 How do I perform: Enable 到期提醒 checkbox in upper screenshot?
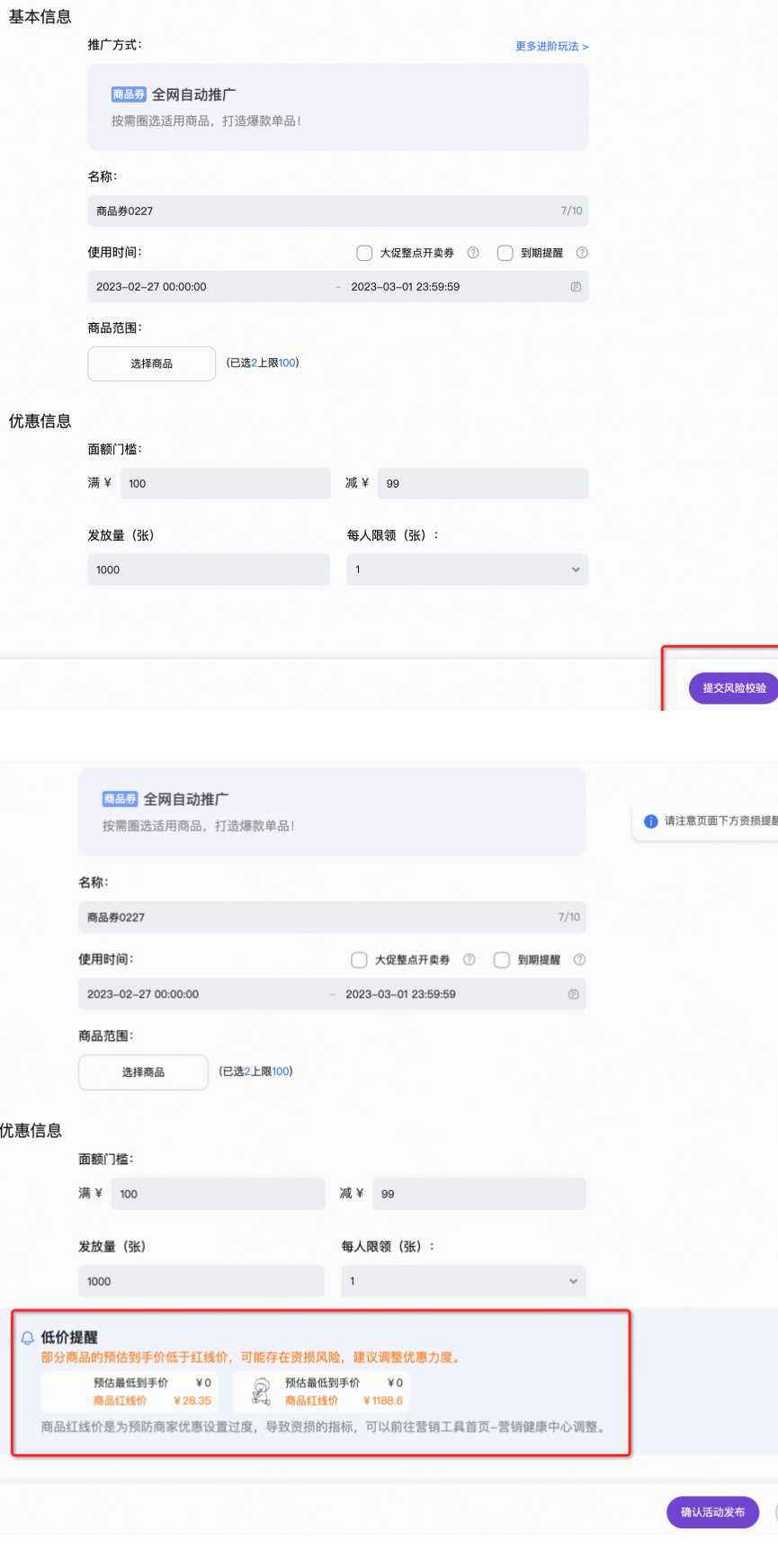505,253
